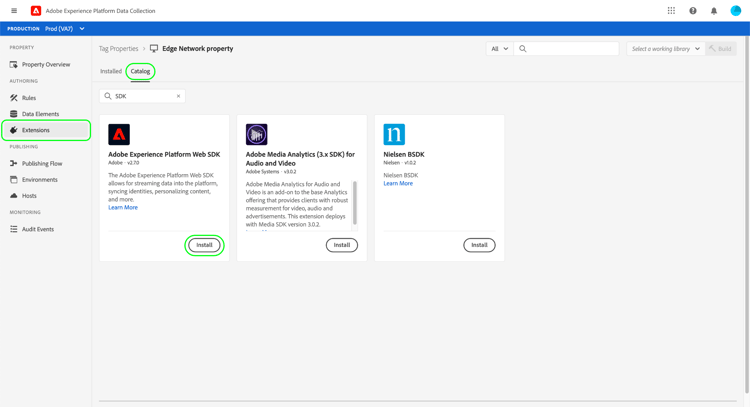750x407 pixels.
Task: Install Adobe Media Analytics extension
Action: [x=342, y=245]
